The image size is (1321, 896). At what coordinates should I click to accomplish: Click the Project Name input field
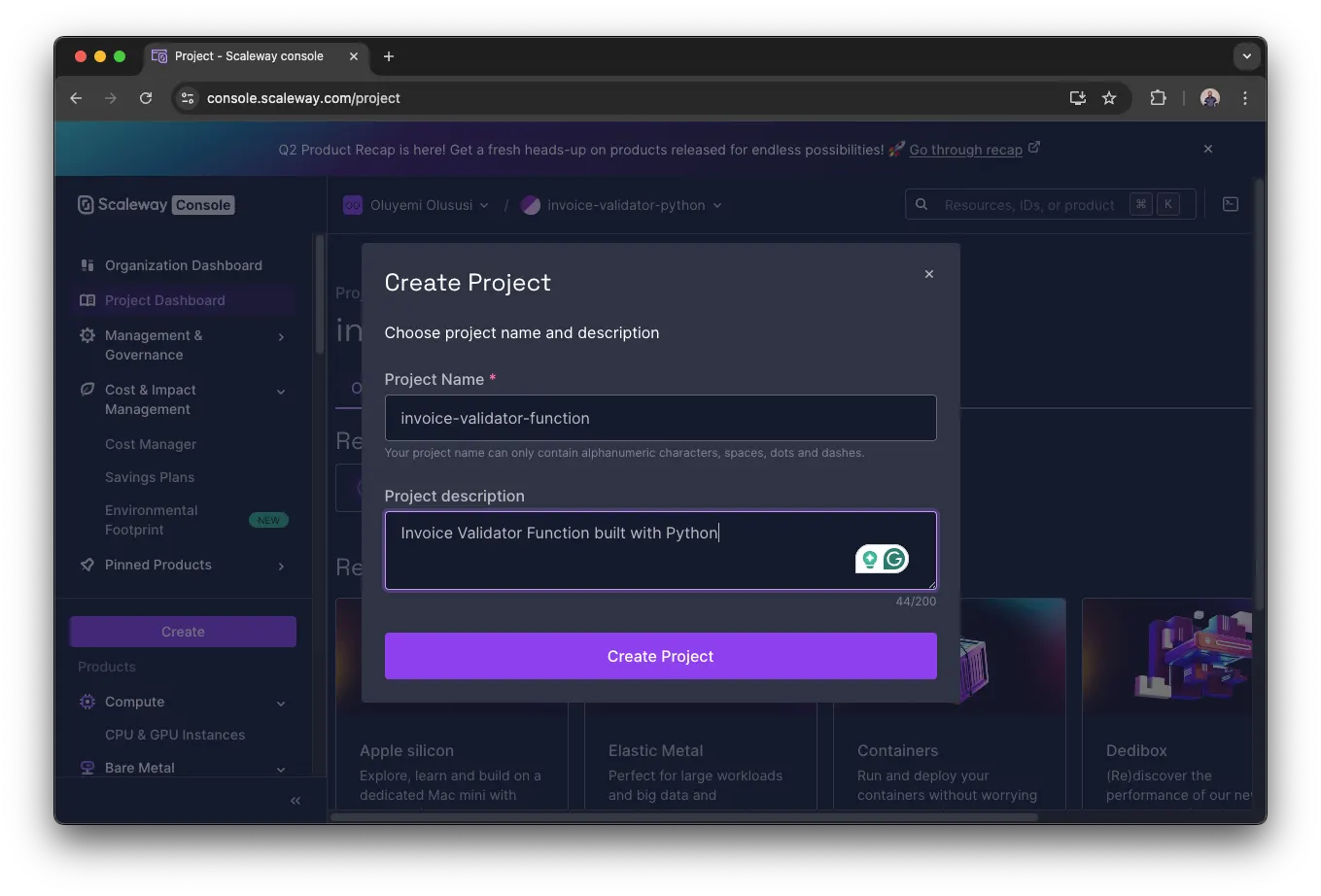661,418
